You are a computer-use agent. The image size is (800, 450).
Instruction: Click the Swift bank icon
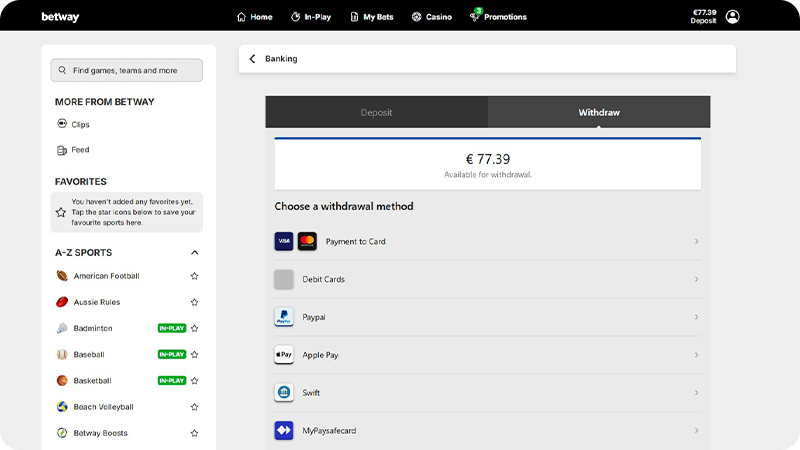284,392
